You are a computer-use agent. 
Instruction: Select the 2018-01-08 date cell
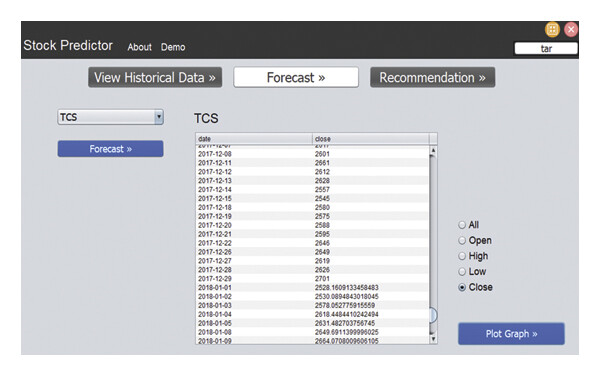click(x=254, y=332)
